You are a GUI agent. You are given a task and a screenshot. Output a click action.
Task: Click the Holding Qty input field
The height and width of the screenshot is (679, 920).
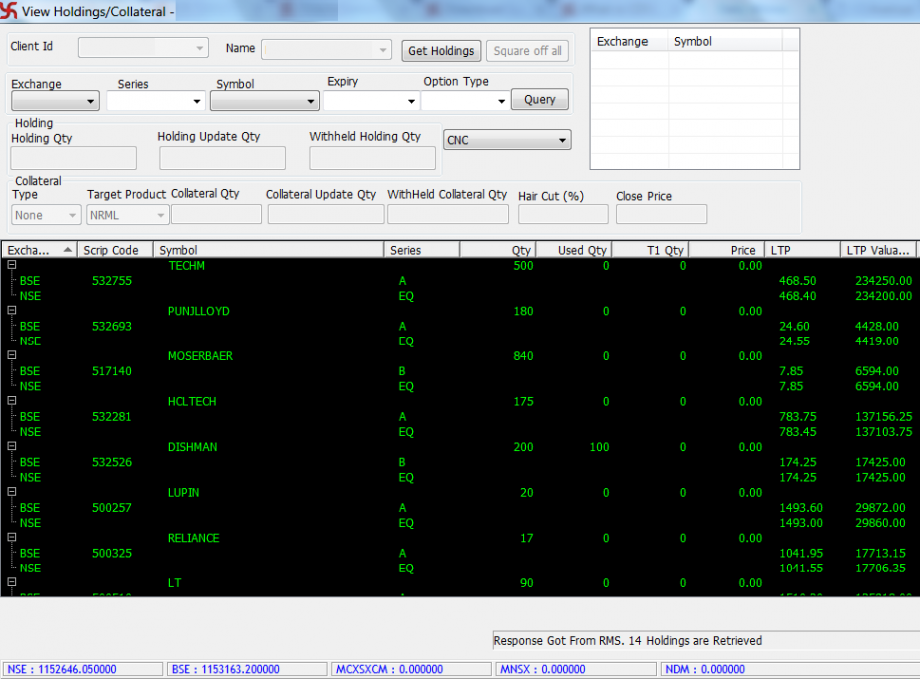[x=73, y=158]
